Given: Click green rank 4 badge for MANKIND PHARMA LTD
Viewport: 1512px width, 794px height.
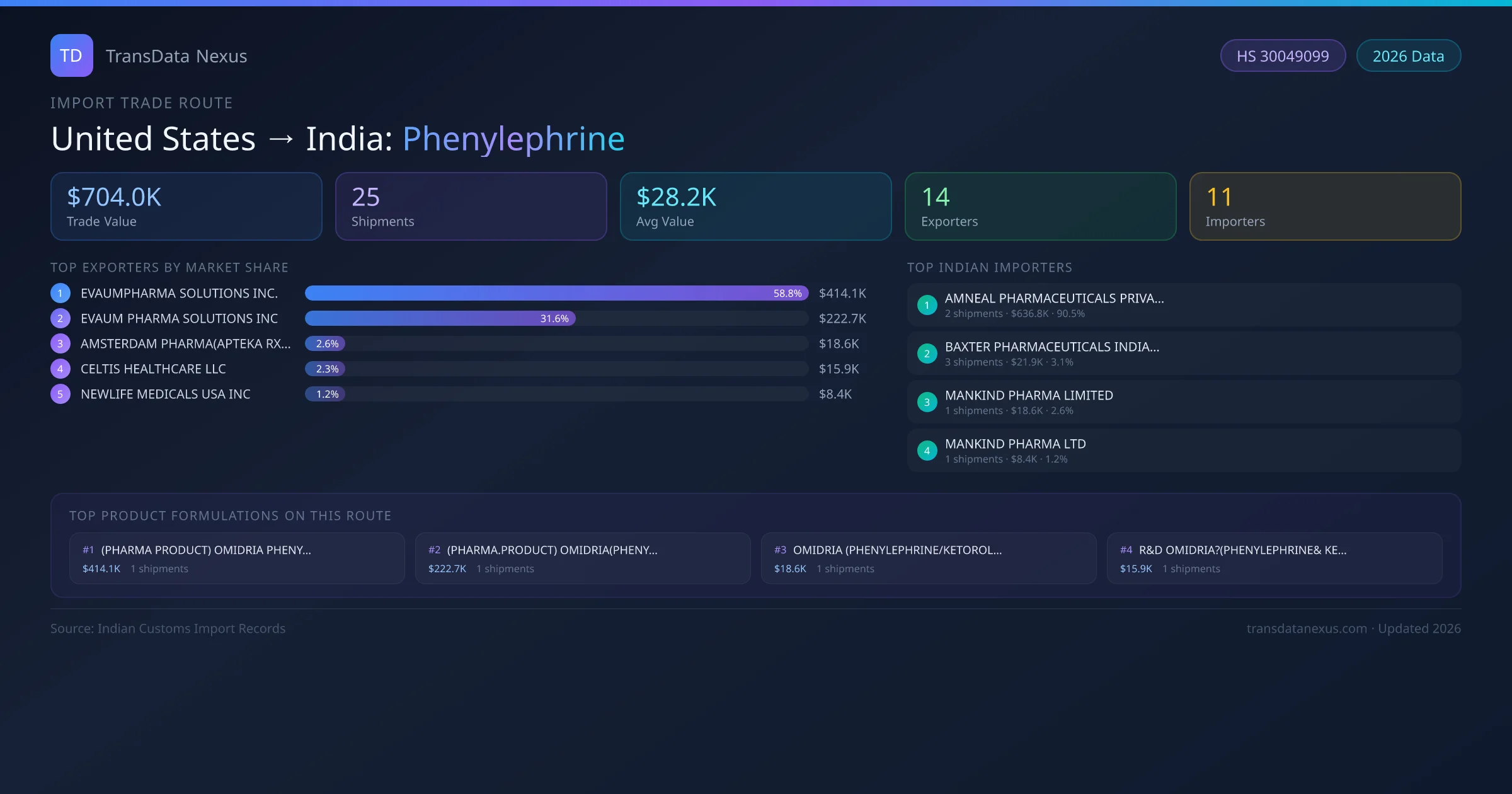Looking at the screenshot, I should (927, 451).
